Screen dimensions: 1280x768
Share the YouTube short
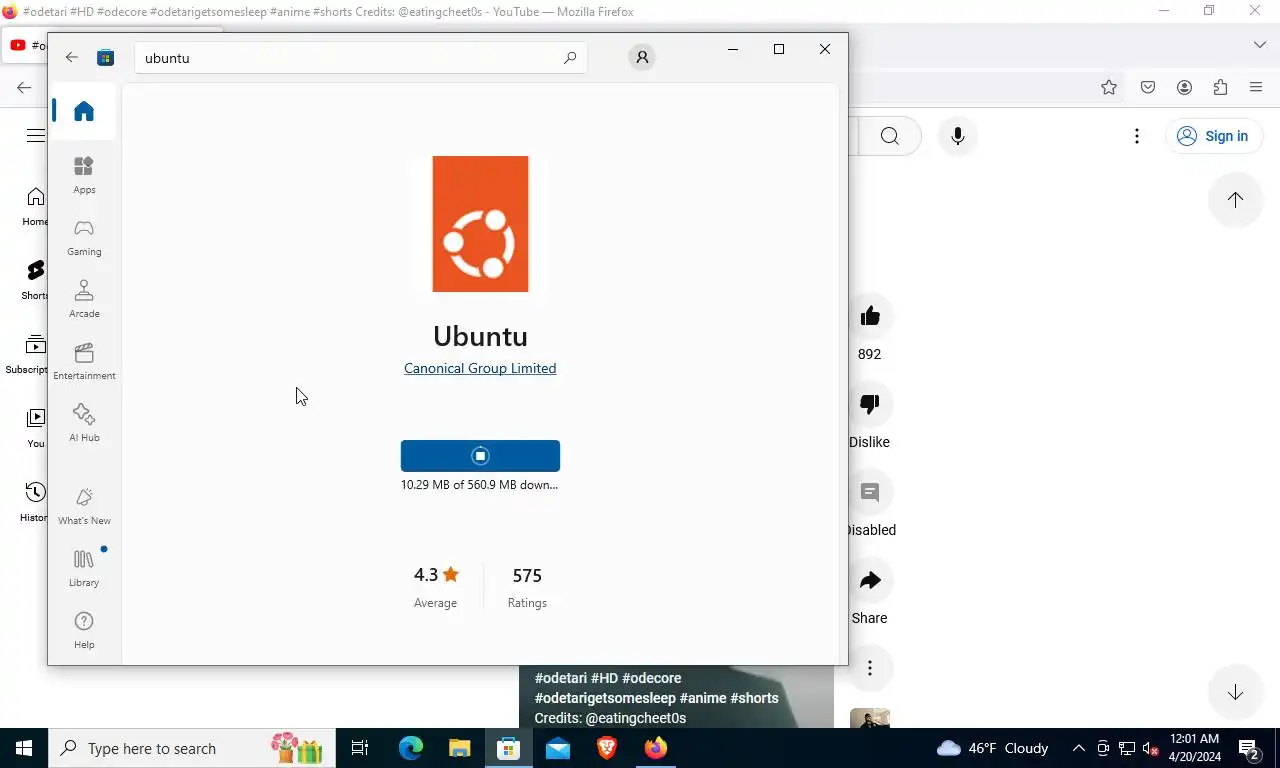click(x=870, y=580)
